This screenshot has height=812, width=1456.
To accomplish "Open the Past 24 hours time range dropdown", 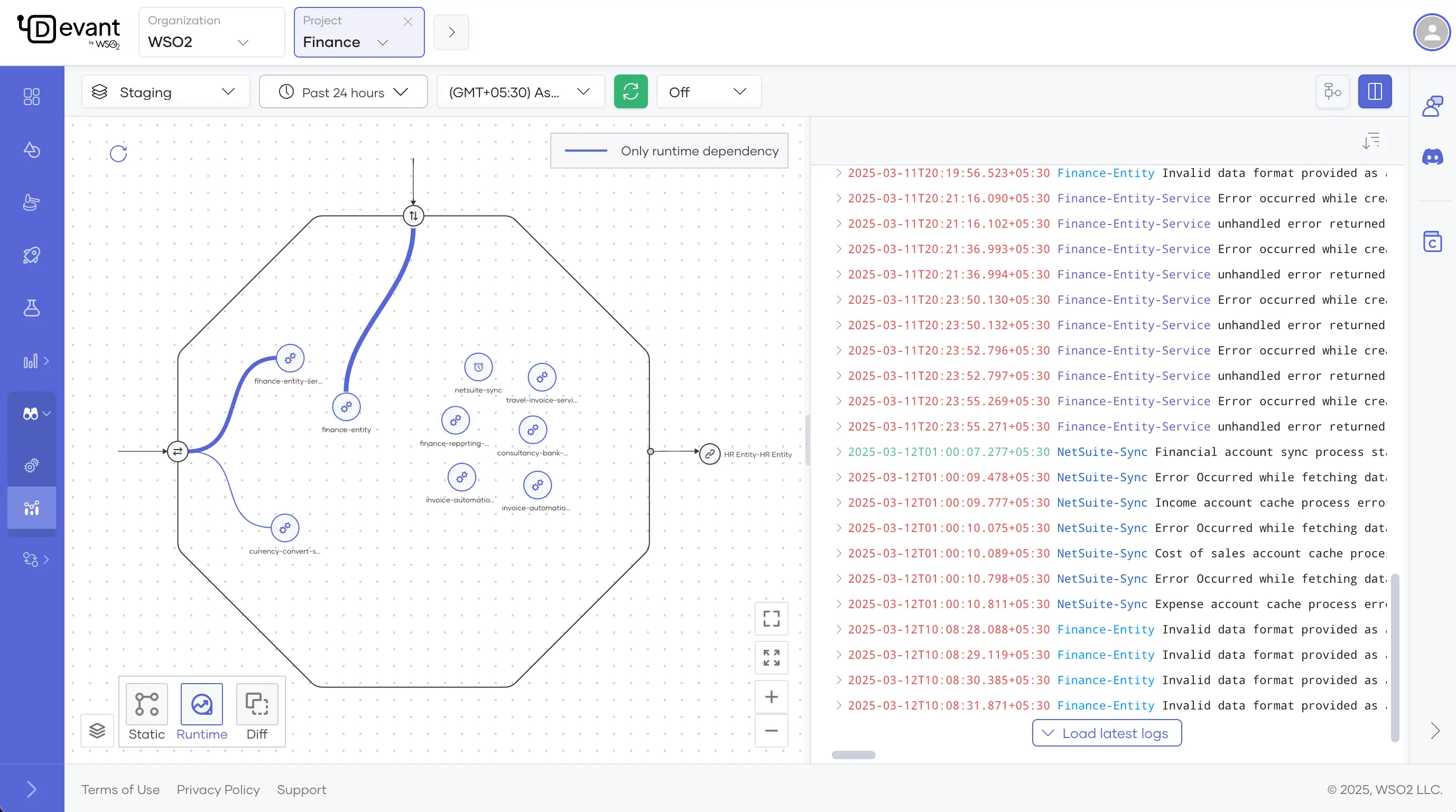I will pyautogui.click(x=343, y=92).
